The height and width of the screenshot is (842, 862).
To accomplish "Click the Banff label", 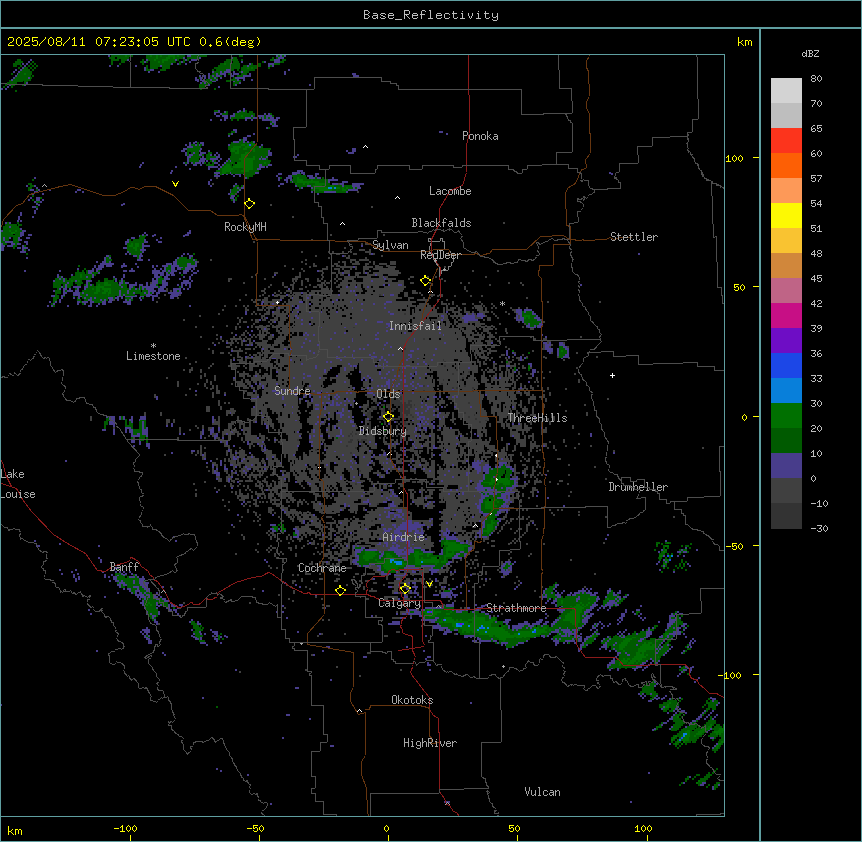I will [x=124, y=567].
